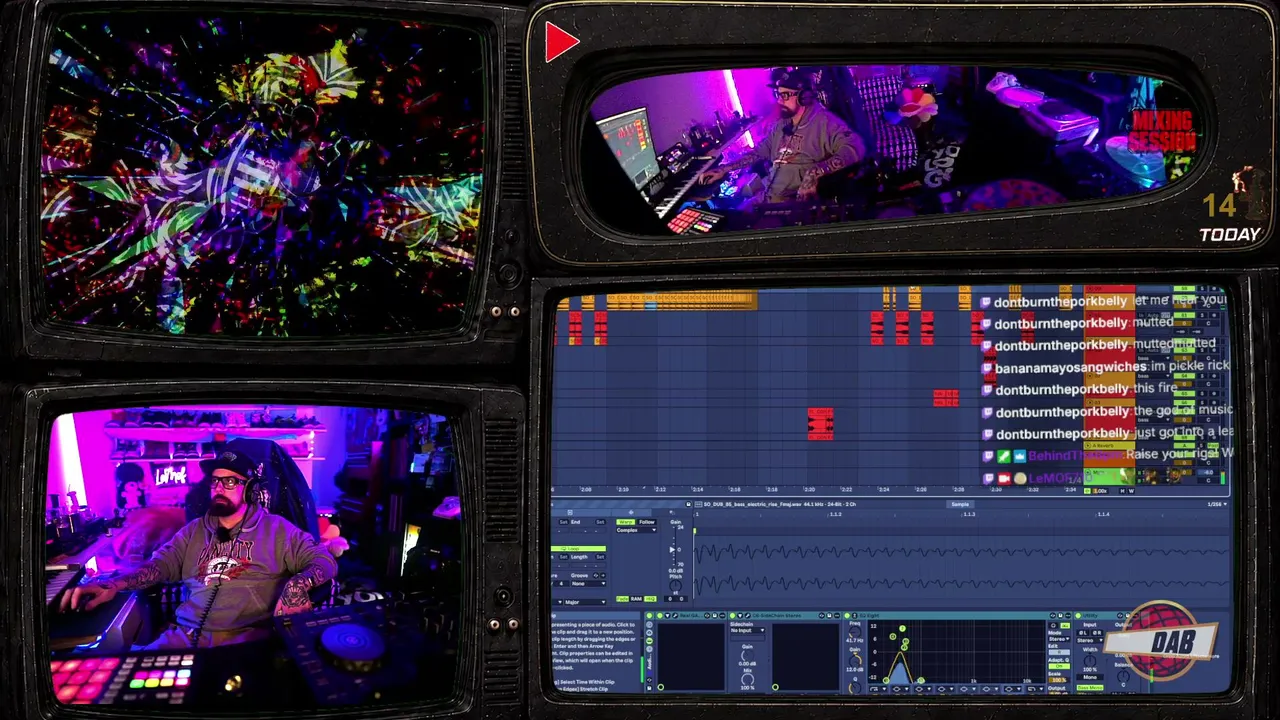
Task: Click bananamayosangwiches username in chat overlay
Action: click(1071, 367)
